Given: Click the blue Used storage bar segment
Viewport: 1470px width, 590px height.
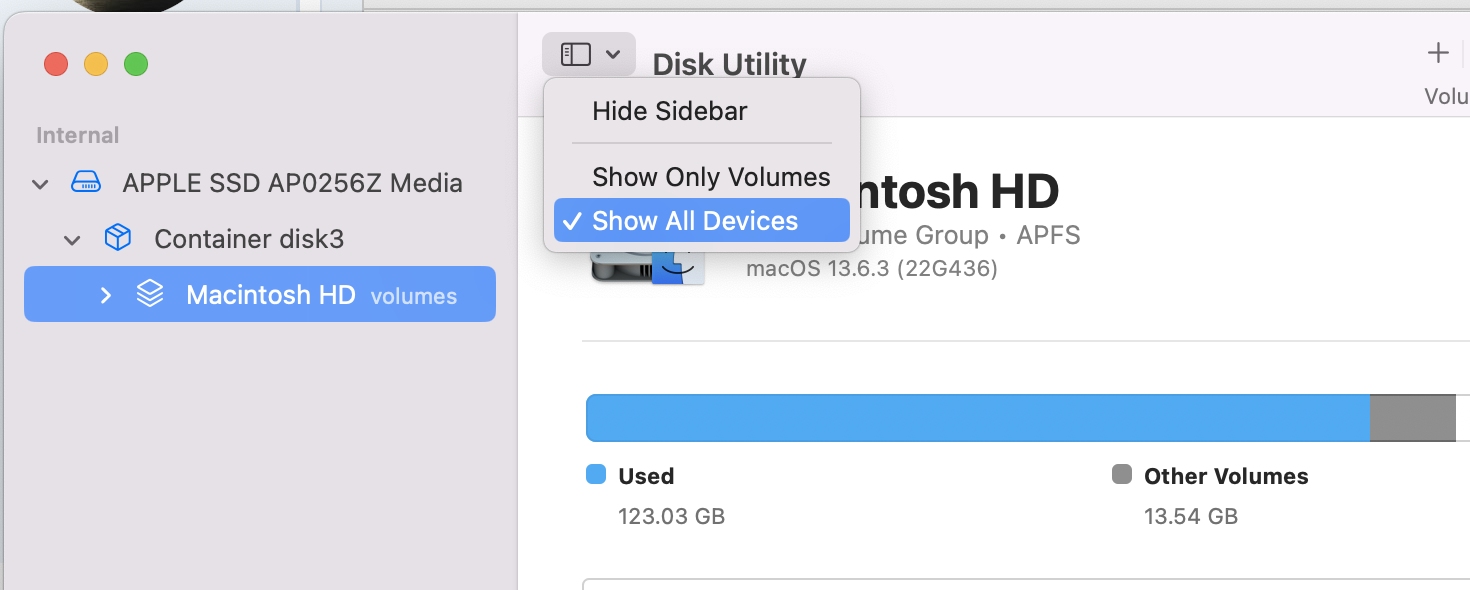Looking at the screenshot, I should pyautogui.click(x=976, y=418).
